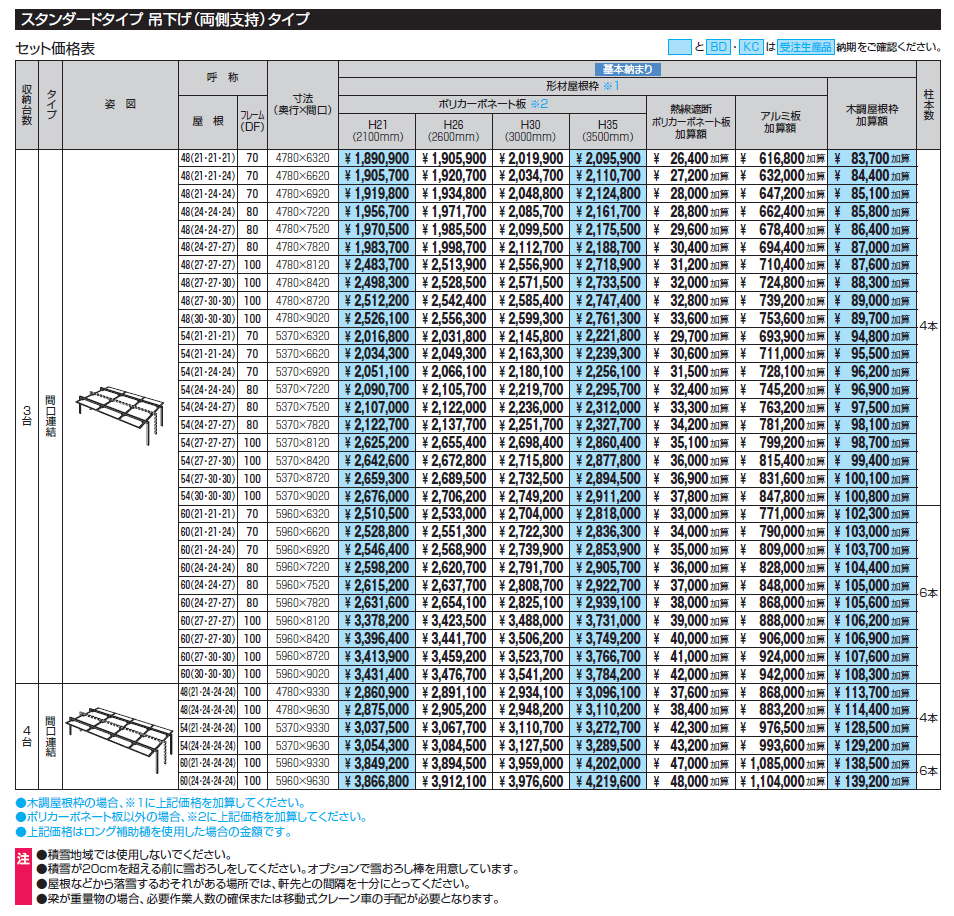Select the H35 (3500mm) column header

click(x=607, y=130)
